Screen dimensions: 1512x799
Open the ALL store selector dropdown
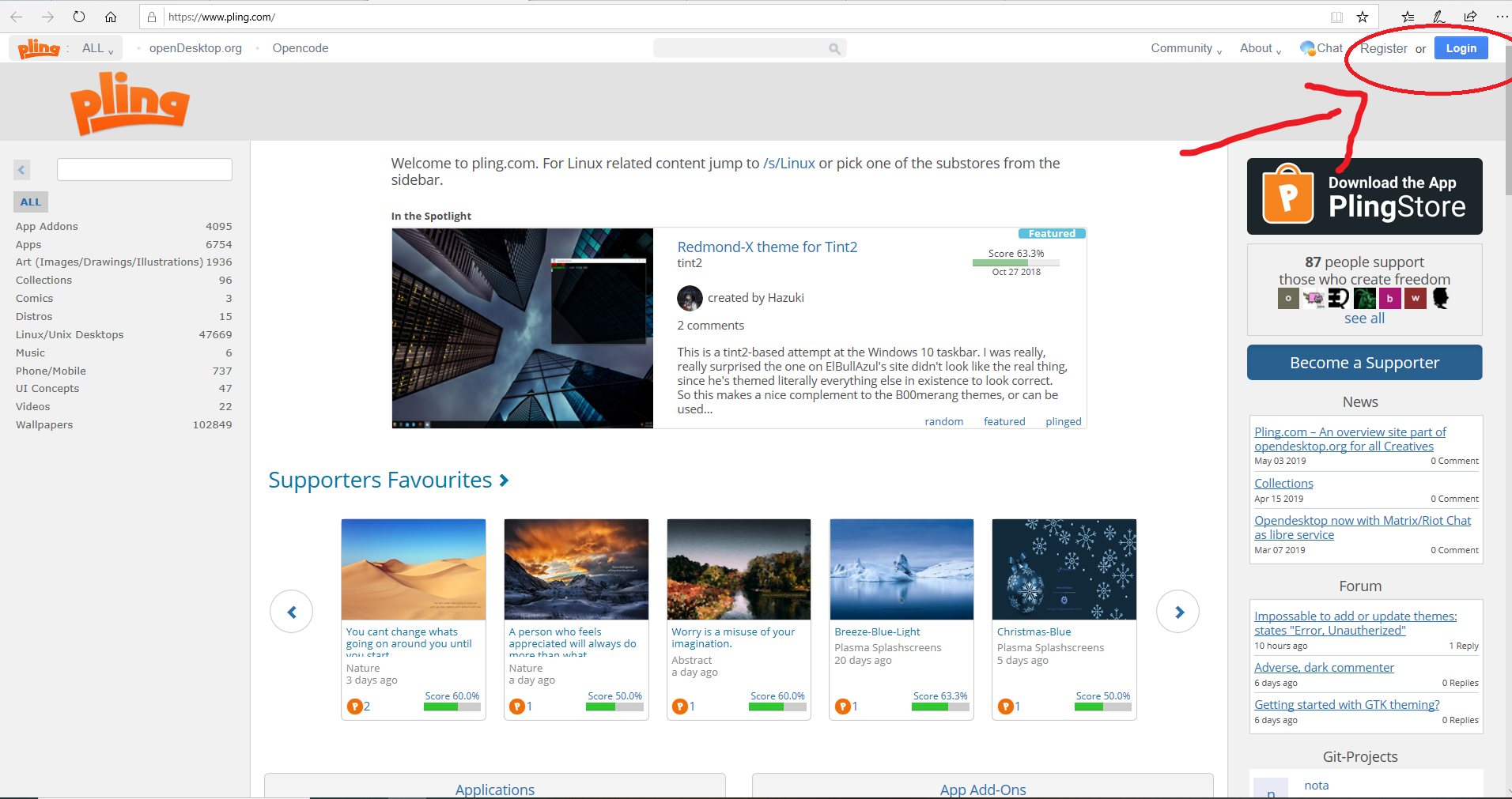pos(97,48)
